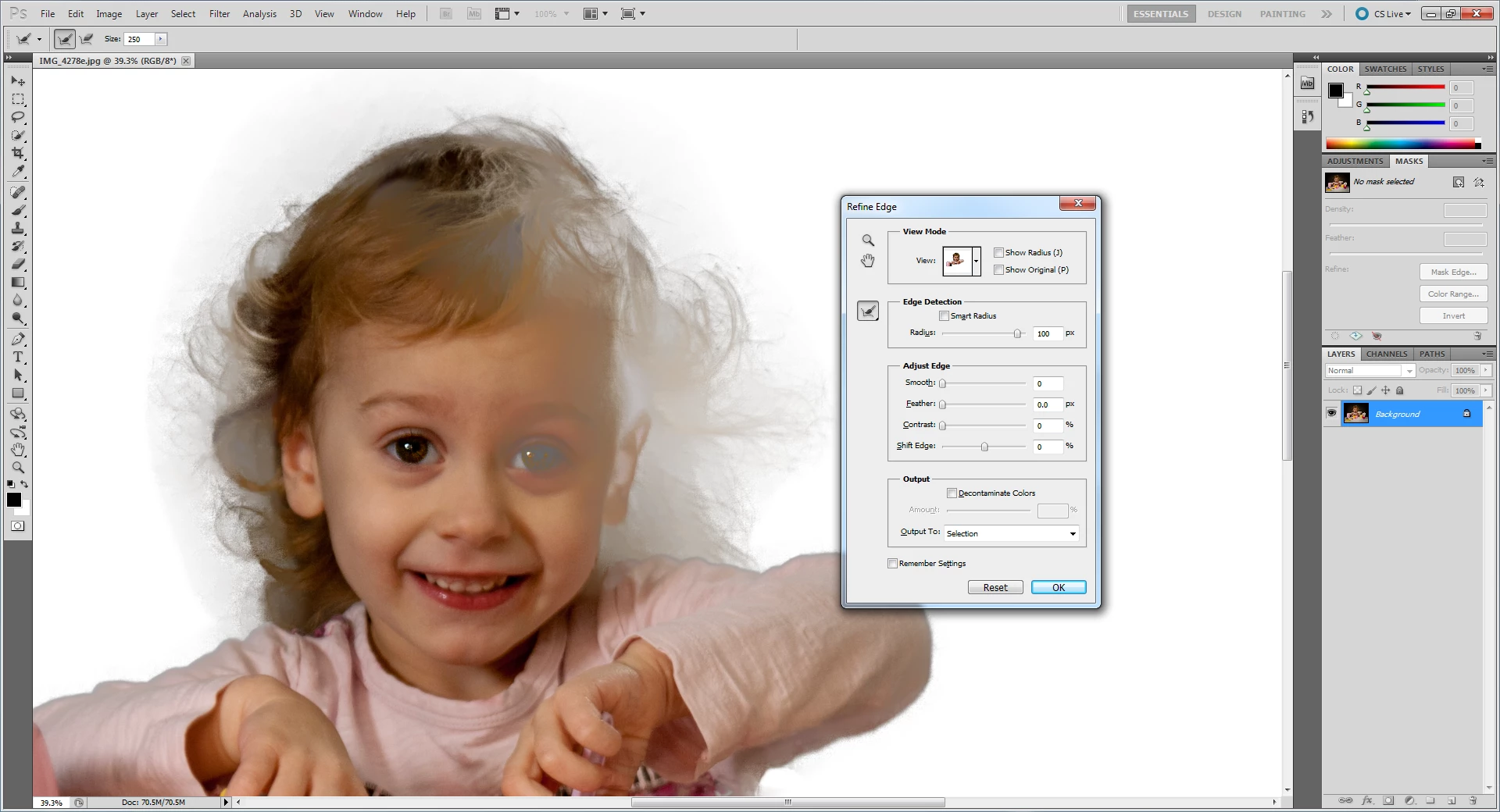Select the Path Selection tool
The width and height of the screenshot is (1500, 812).
(18, 375)
